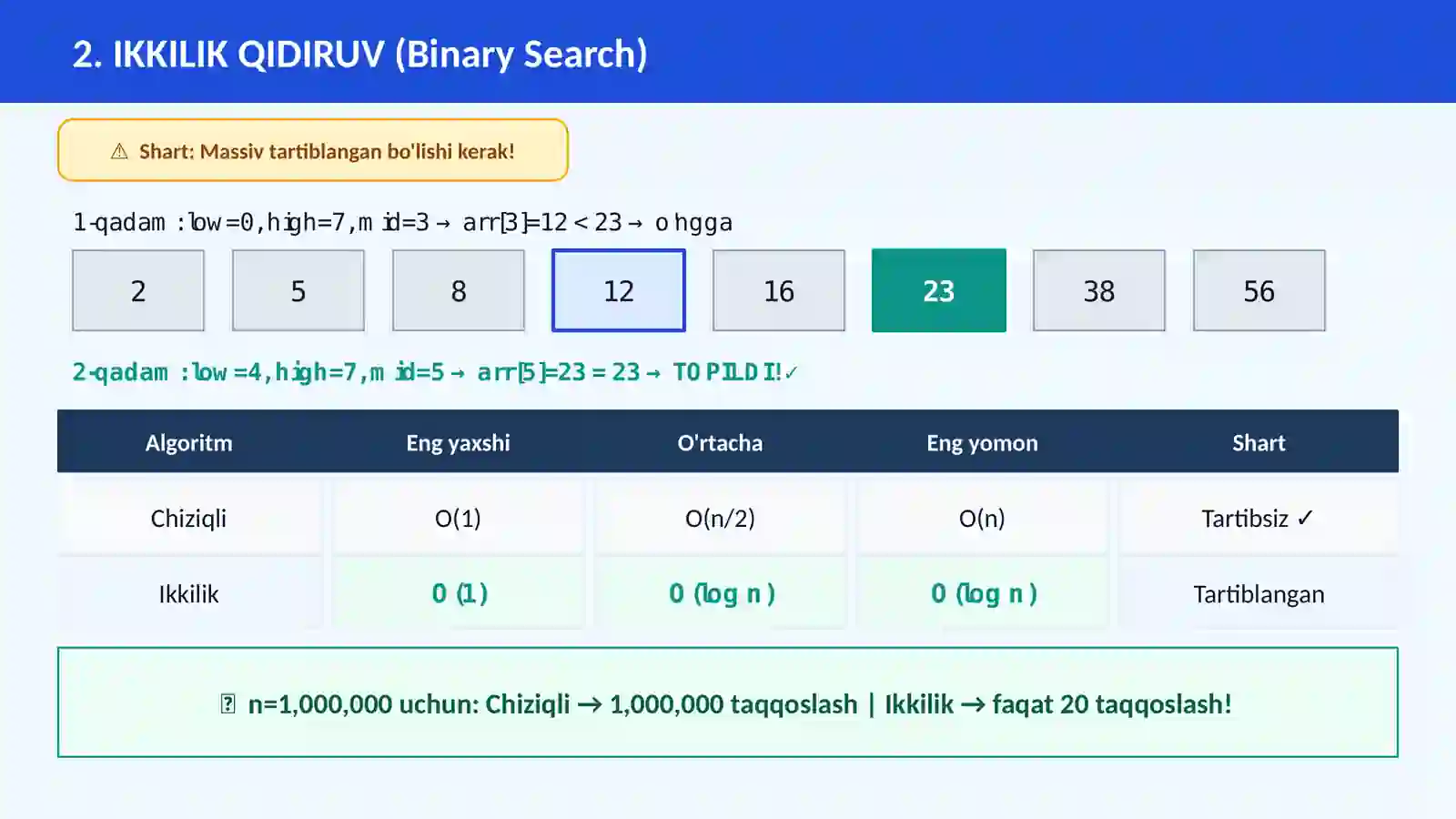The height and width of the screenshot is (819, 1456).
Task: Select the array cell containing 8
Action: click(459, 290)
